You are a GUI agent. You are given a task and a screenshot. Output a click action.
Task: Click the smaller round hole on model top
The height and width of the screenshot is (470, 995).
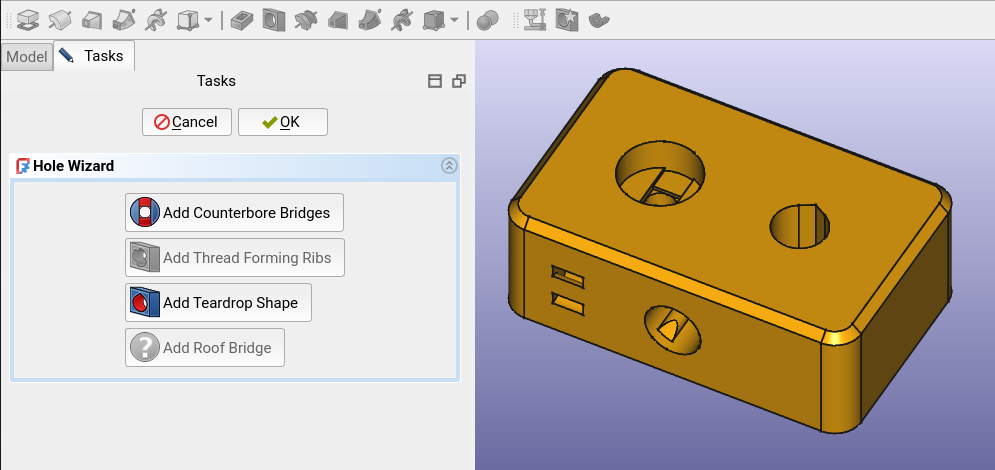tap(800, 226)
